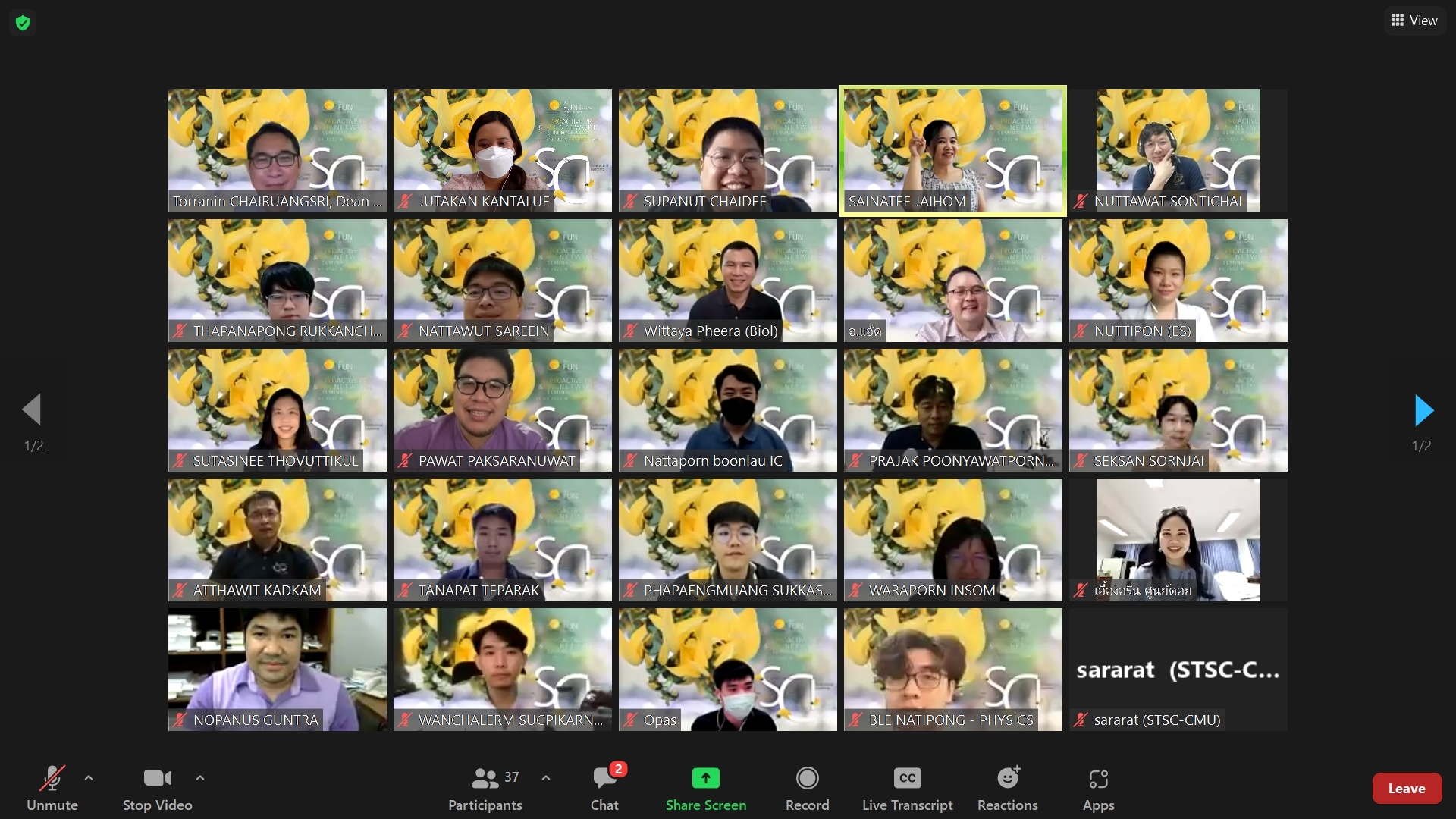This screenshot has width=1456, height=819.
Task: Click the Share Screen icon
Action: [705, 779]
